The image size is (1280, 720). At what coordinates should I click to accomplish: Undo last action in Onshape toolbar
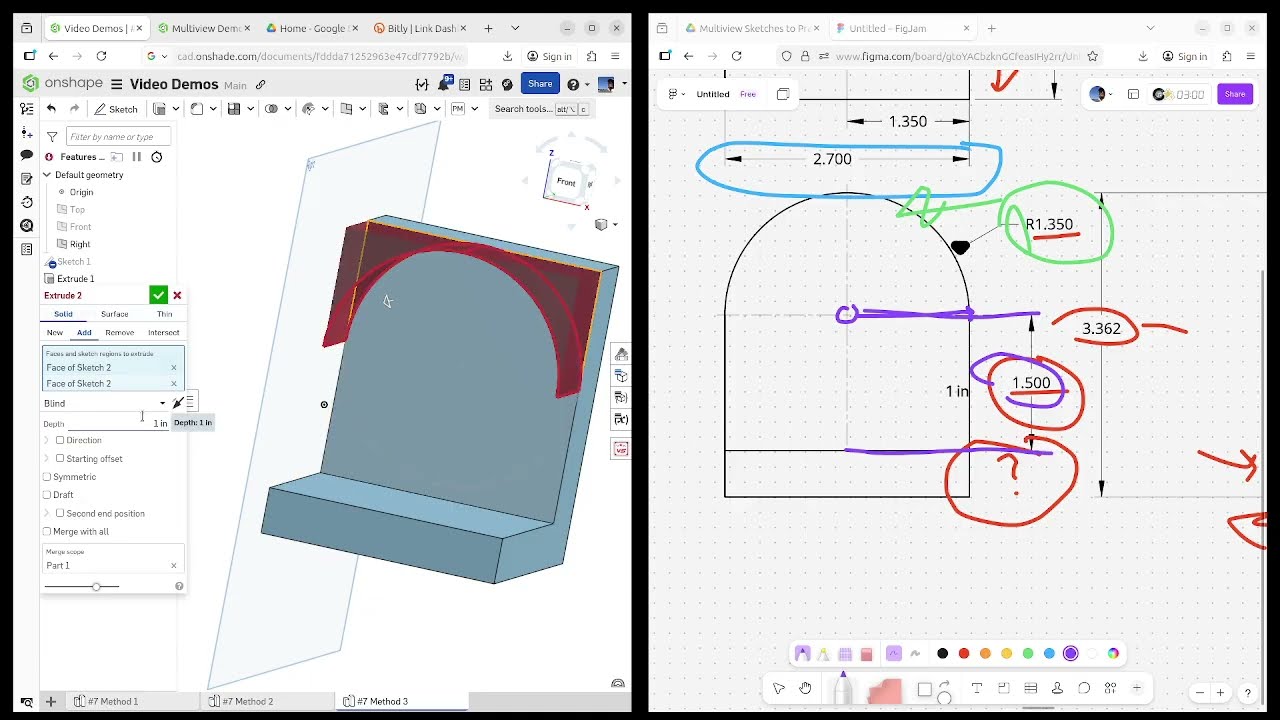click(52, 109)
